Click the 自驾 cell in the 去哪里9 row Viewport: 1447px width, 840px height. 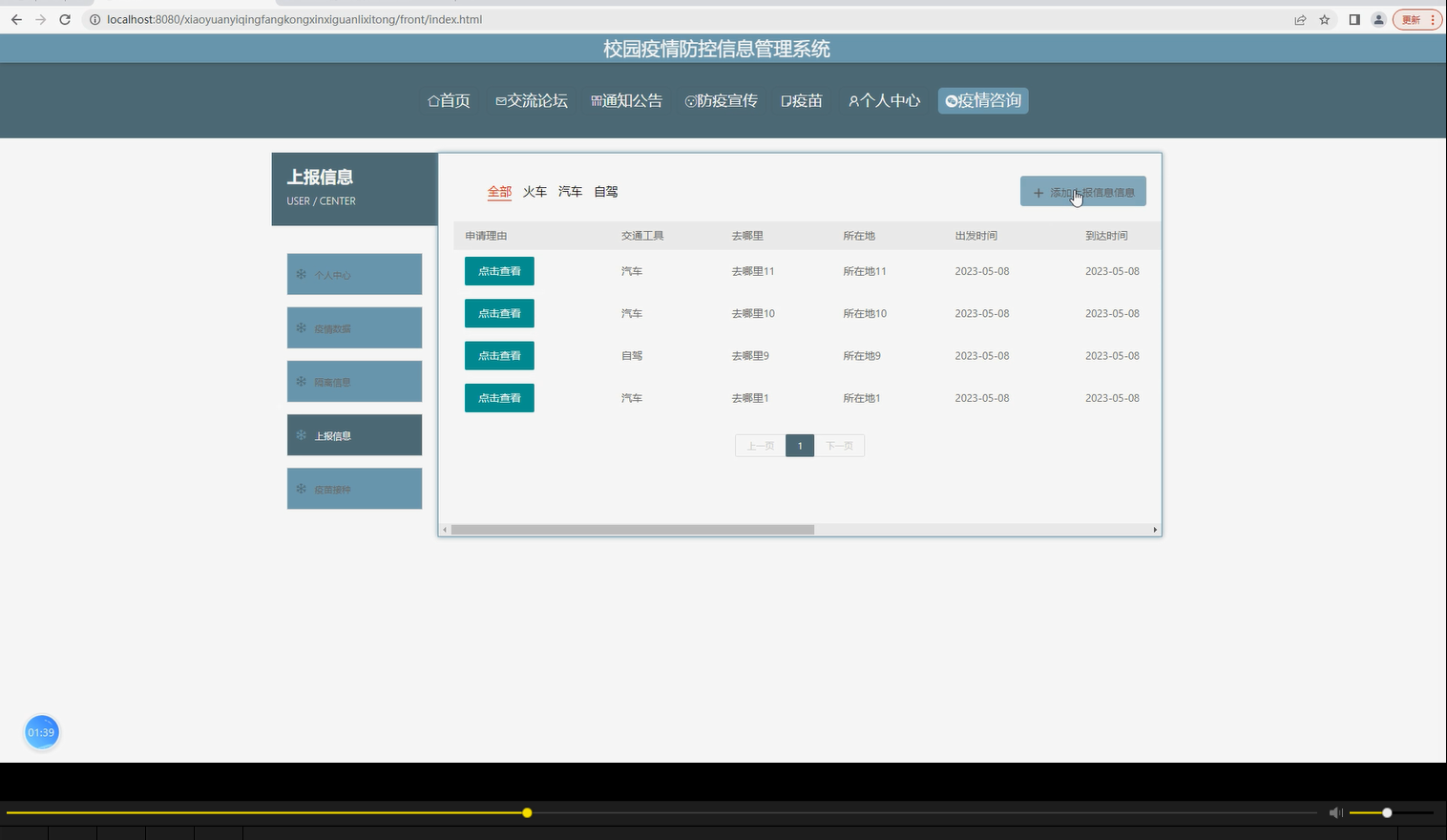click(x=632, y=355)
